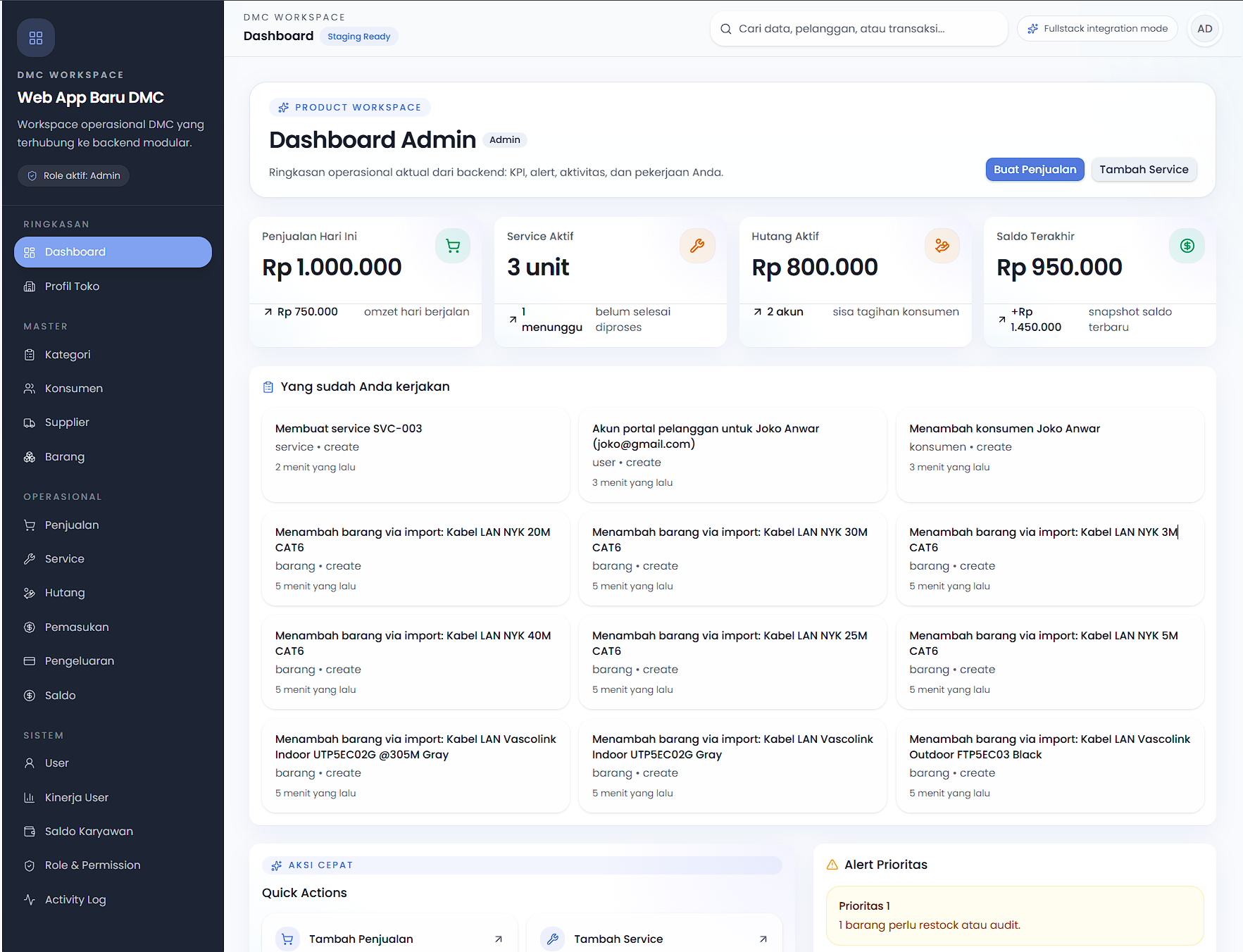This screenshot has height=952, width=1243.
Task: Click the Rp 800.000 Hutang Aktif value
Action: (815, 268)
